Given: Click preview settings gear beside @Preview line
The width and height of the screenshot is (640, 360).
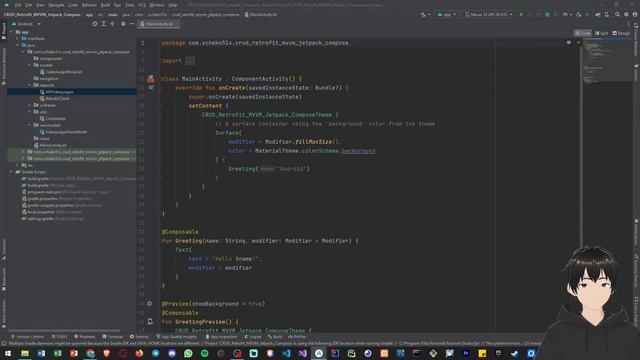Looking at the screenshot, I should 149,303.
